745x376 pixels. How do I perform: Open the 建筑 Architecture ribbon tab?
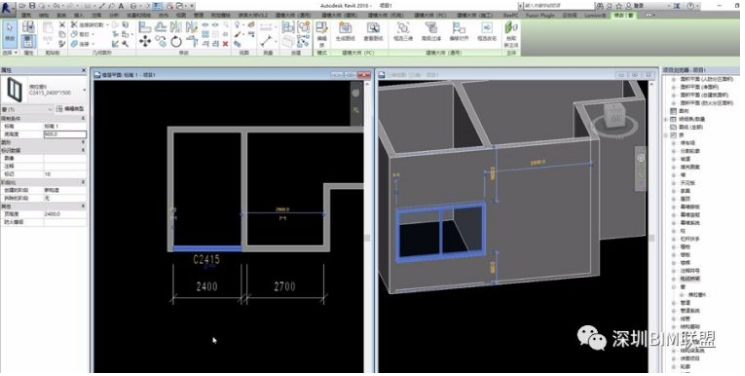tap(27, 15)
